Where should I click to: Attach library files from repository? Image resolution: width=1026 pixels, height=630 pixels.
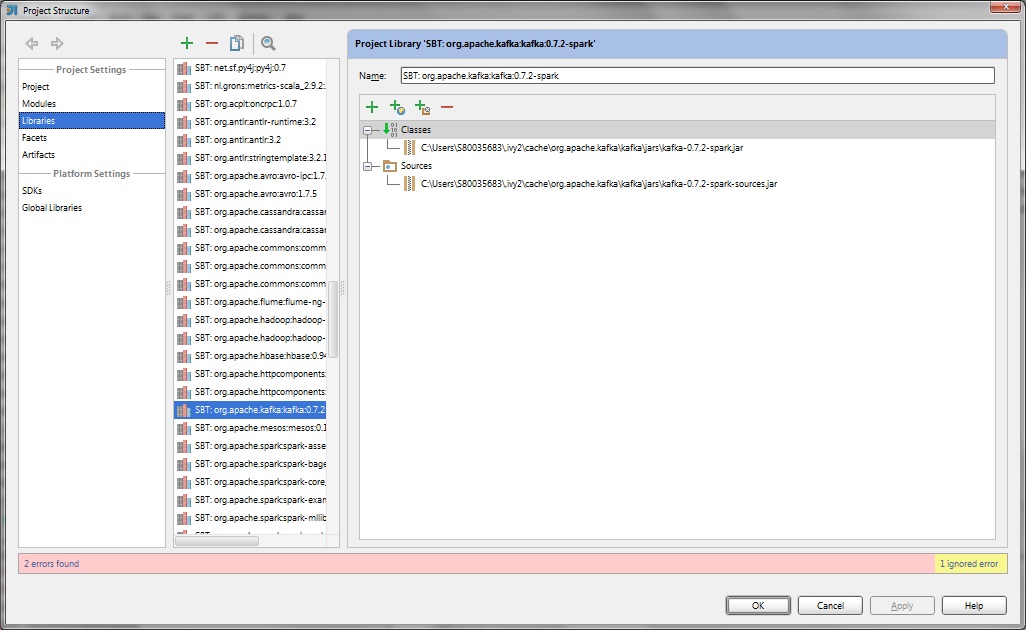396,106
